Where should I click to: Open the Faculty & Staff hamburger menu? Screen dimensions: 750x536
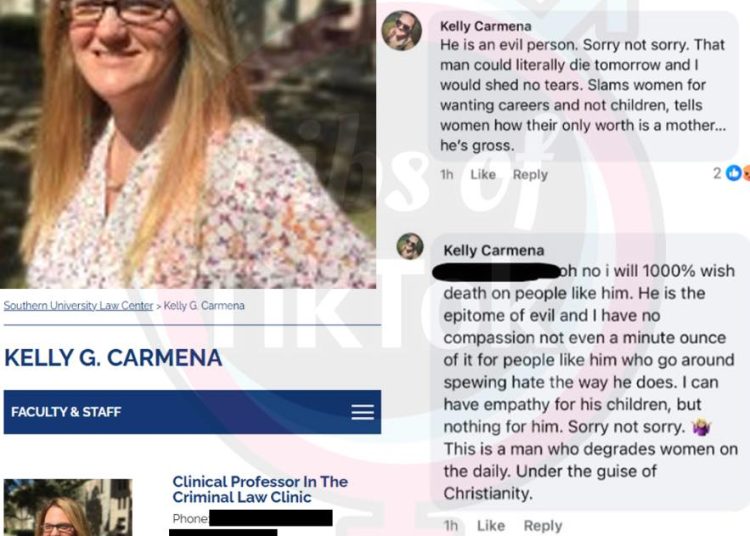click(x=363, y=412)
